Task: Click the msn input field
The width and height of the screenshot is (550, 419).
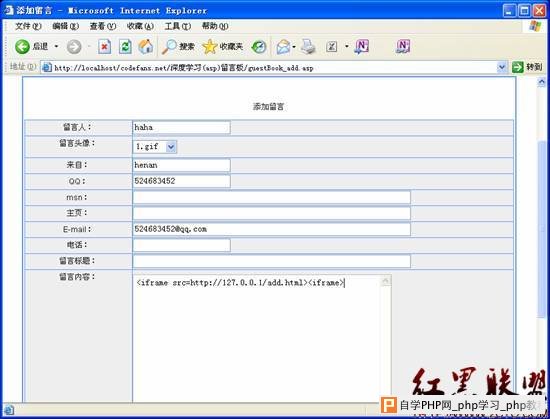Action: (x=271, y=197)
